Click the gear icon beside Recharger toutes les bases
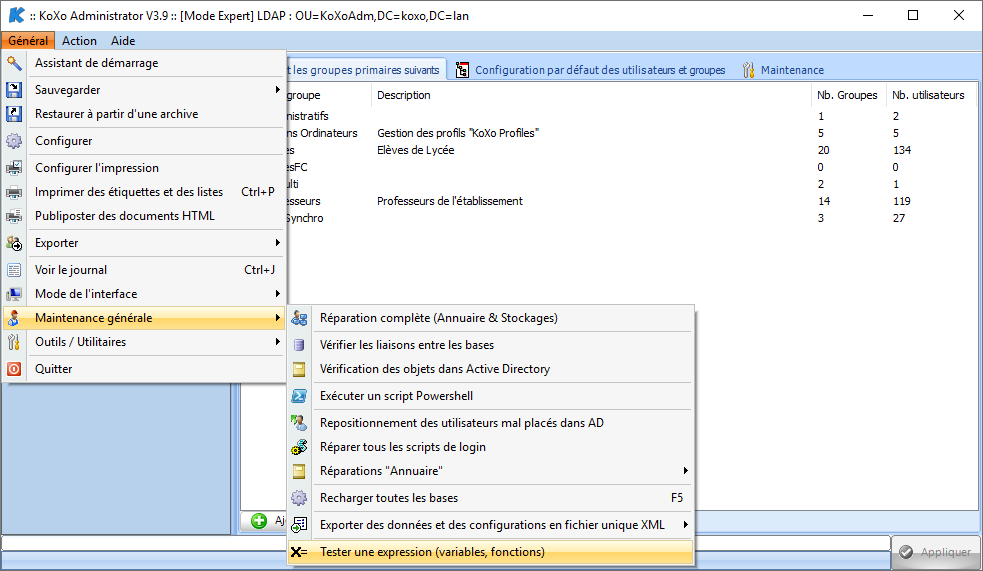 click(299, 498)
